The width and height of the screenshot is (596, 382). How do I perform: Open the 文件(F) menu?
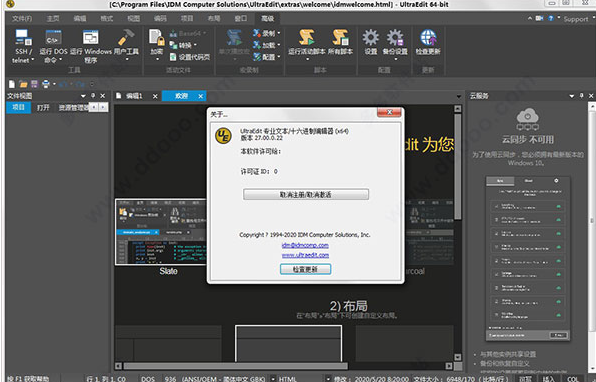[22, 18]
